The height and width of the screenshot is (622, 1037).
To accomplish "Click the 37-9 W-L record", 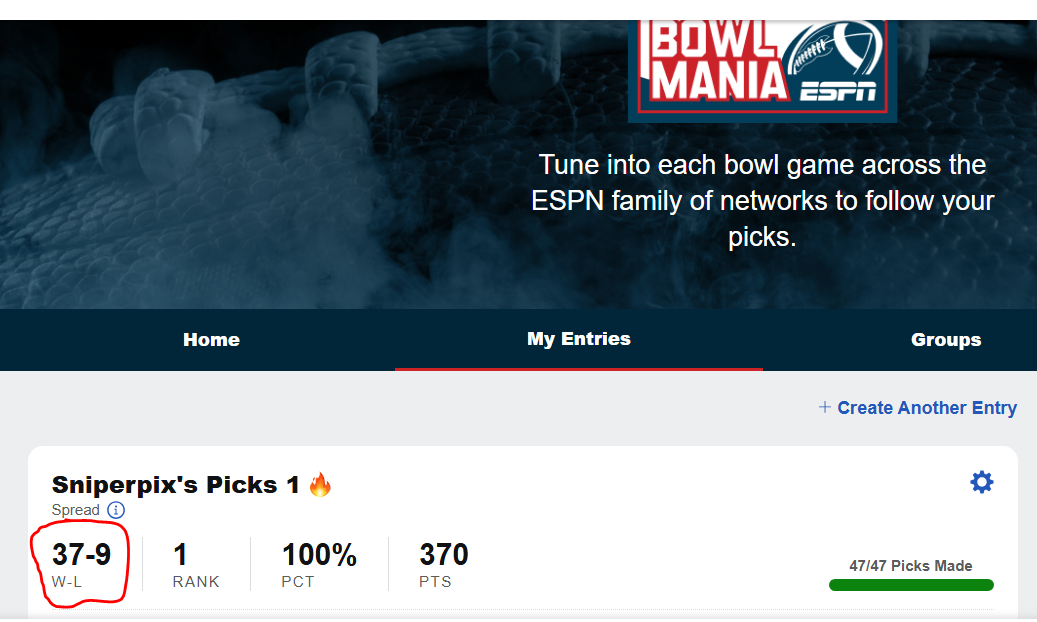I will click(x=81, y=555).
